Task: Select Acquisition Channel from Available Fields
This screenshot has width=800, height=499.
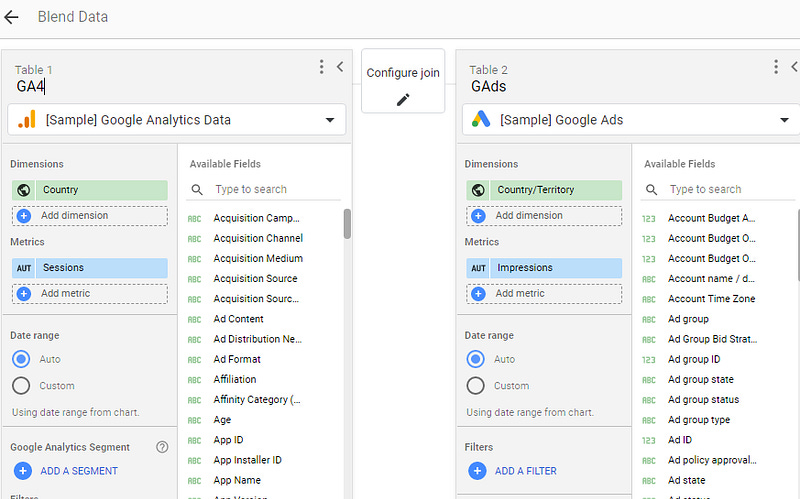Action: point(258,238)
